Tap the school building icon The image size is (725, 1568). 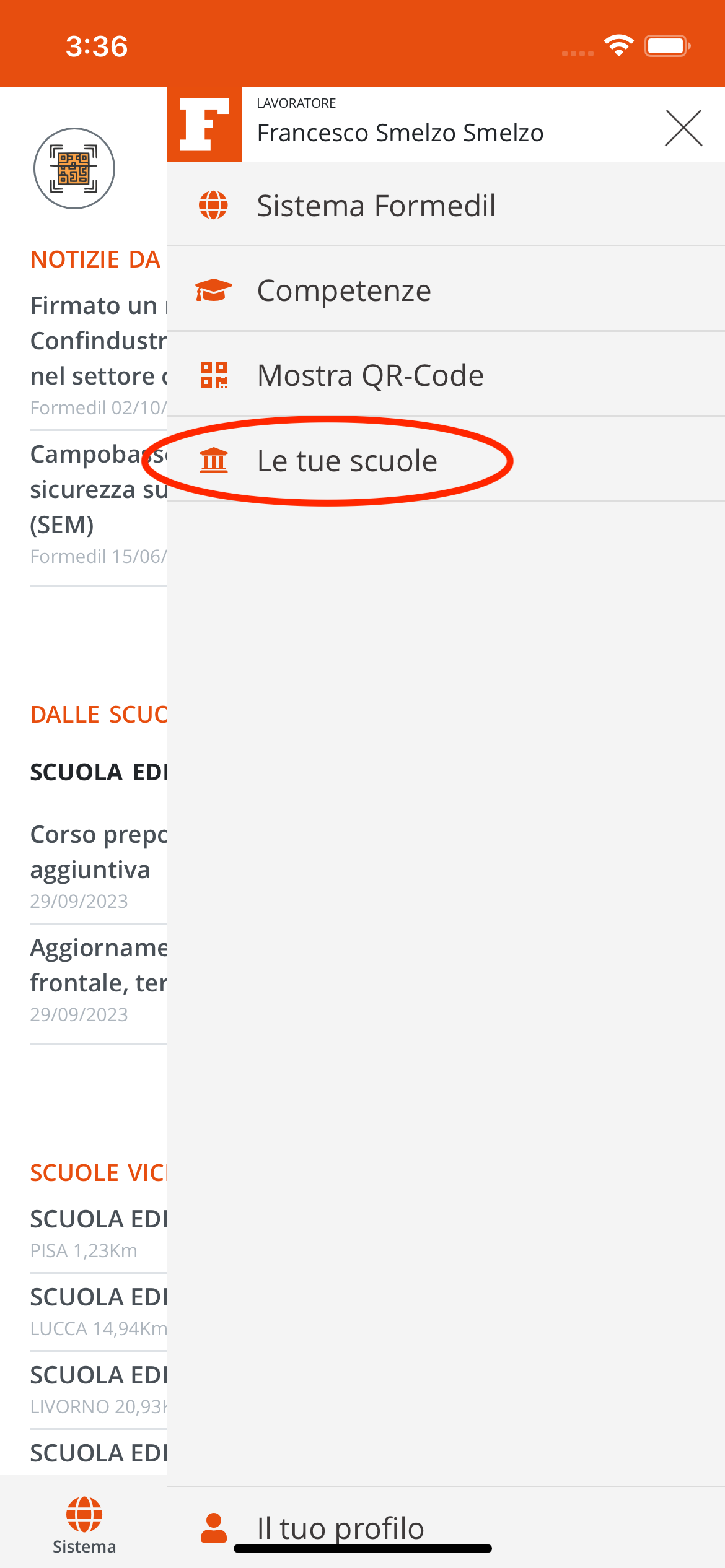pyautogui.click(x=213, y=460)
